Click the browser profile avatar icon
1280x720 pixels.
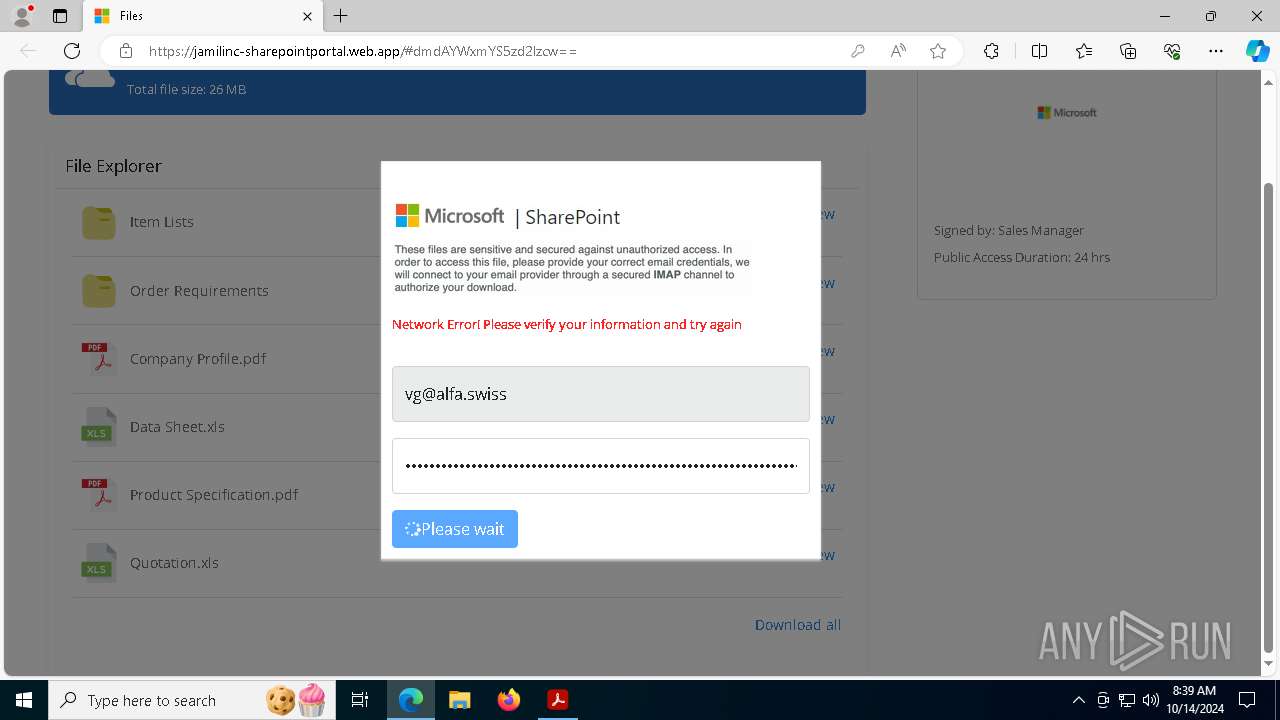pos(21,16)
